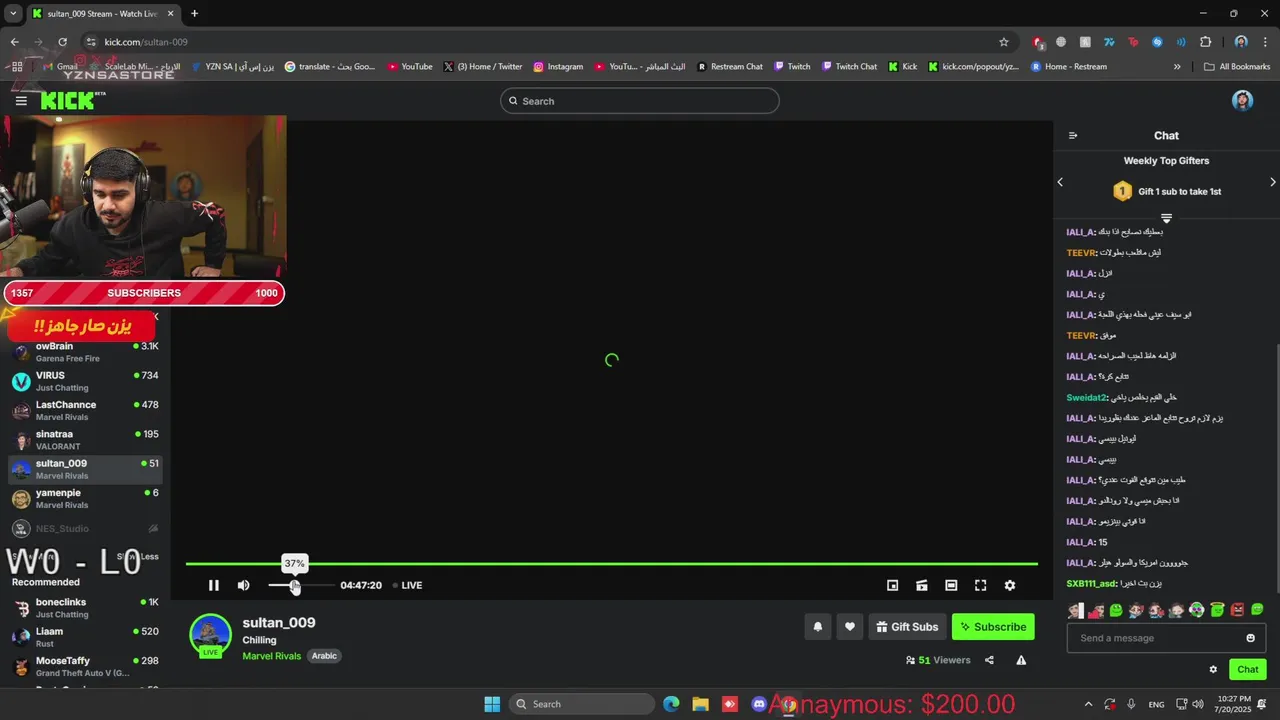Open Instagram bookmark
Image resolution: width=1280 pixels, height=720 pixels.
tap(558, 67)
